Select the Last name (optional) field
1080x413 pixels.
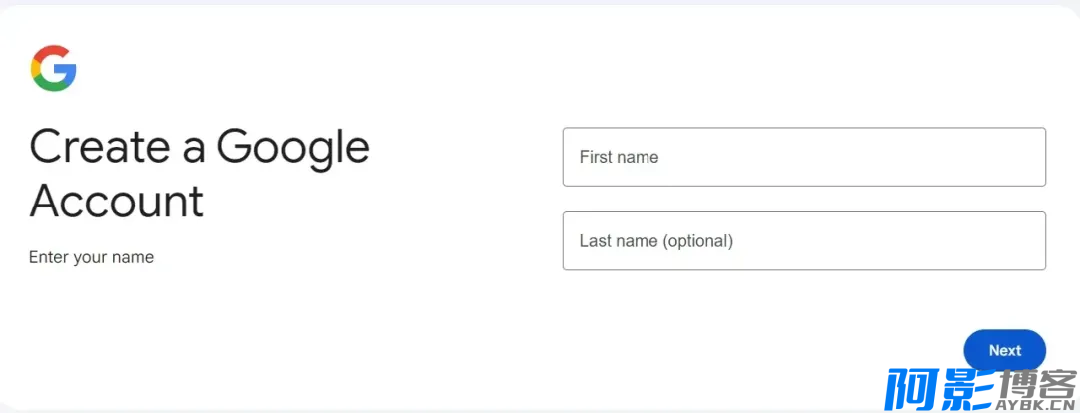(x=804, y=240)
